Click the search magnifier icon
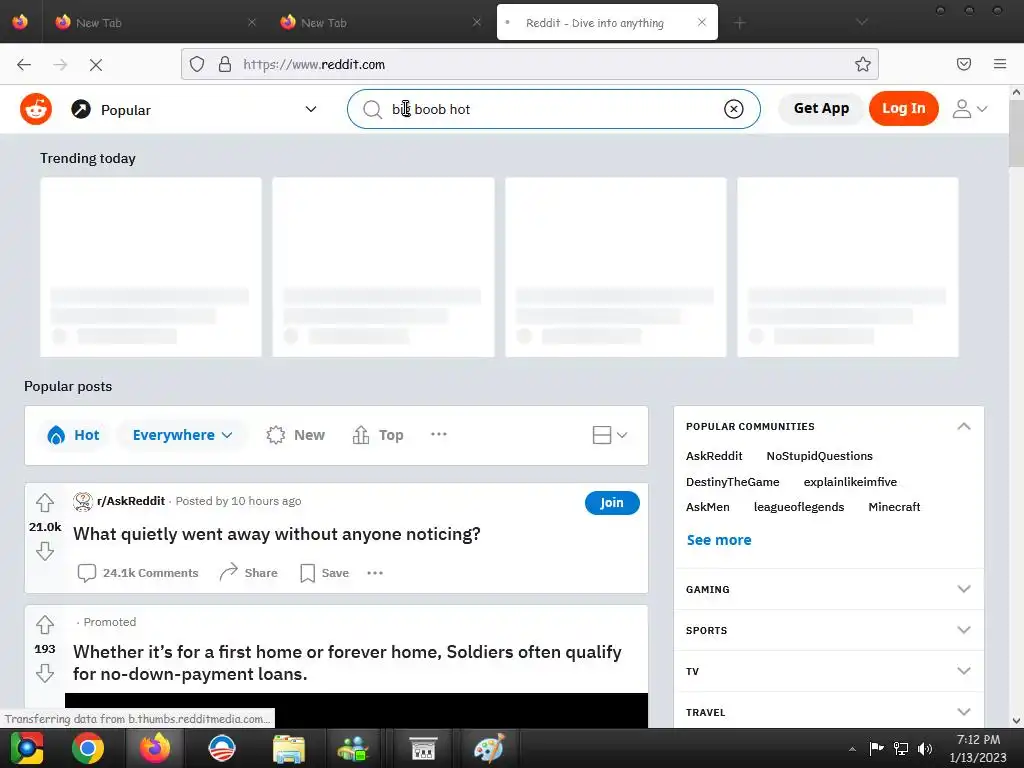Viewport: 1024px width, 768px height. (x=372, y=109)
